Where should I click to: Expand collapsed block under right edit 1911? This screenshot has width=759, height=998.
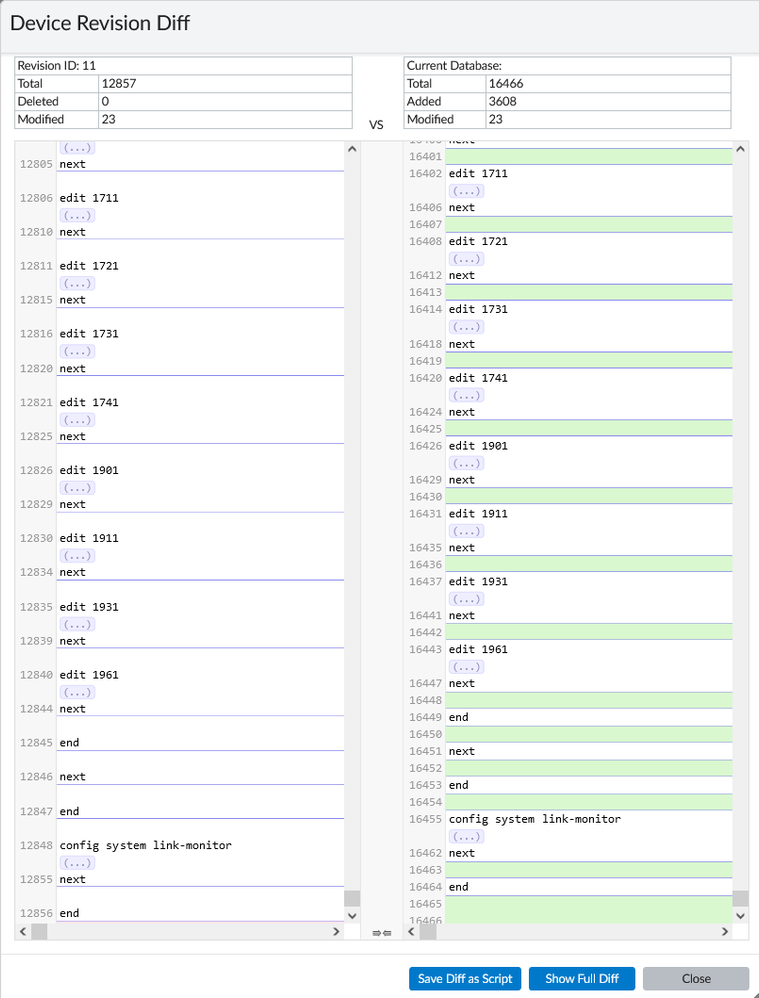(466, 531)
